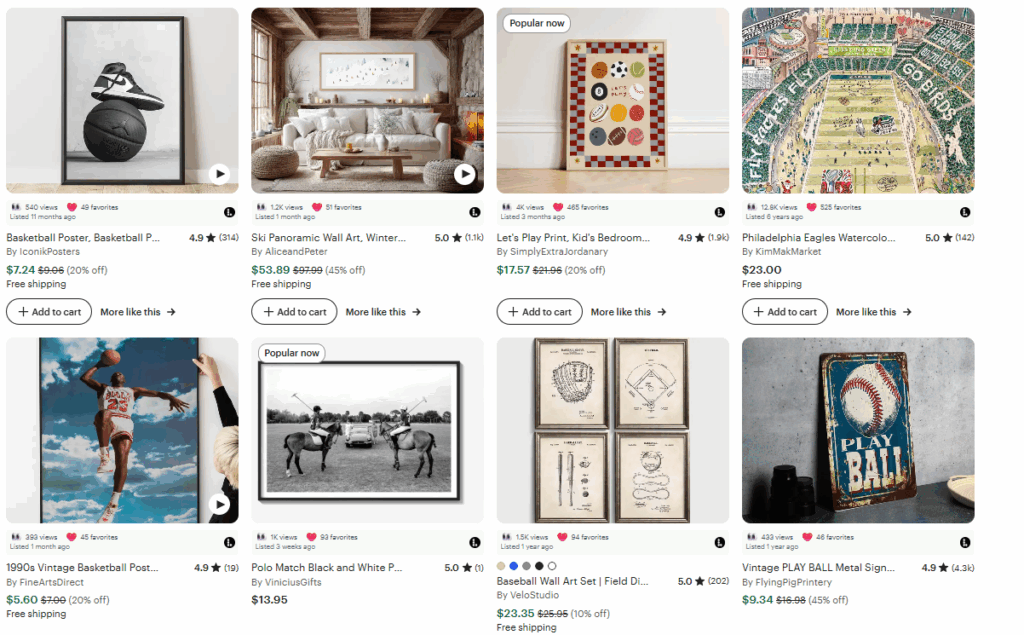Click binoculars views icon under Vintage PLAY BALL sign
The height and width of the screenshot is (635, 1024).
[x=752, y=537]
